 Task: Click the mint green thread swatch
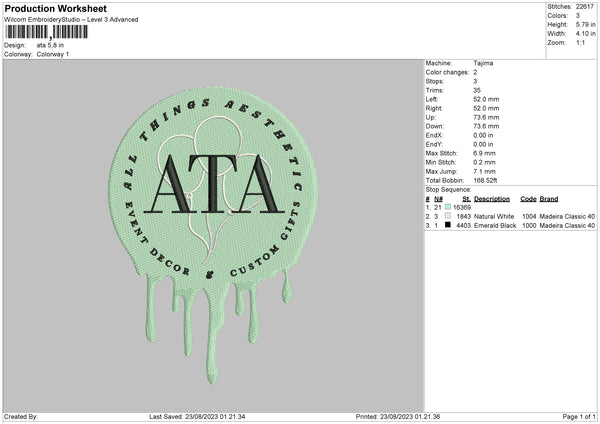click(x=448, y=207)
